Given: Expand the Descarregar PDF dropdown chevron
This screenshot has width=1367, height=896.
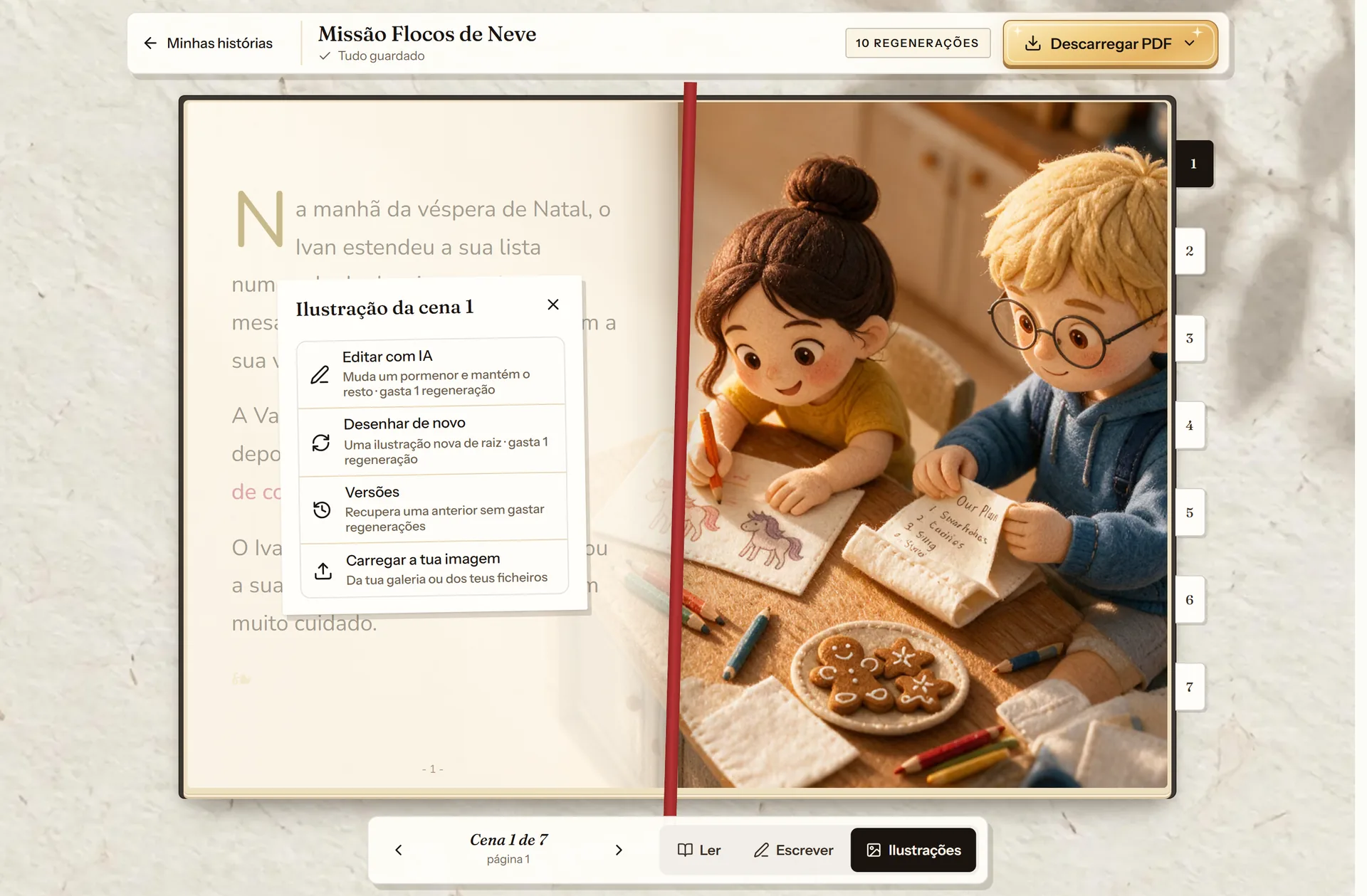Looking at the screenshot, I should [x=1190, y=43].
